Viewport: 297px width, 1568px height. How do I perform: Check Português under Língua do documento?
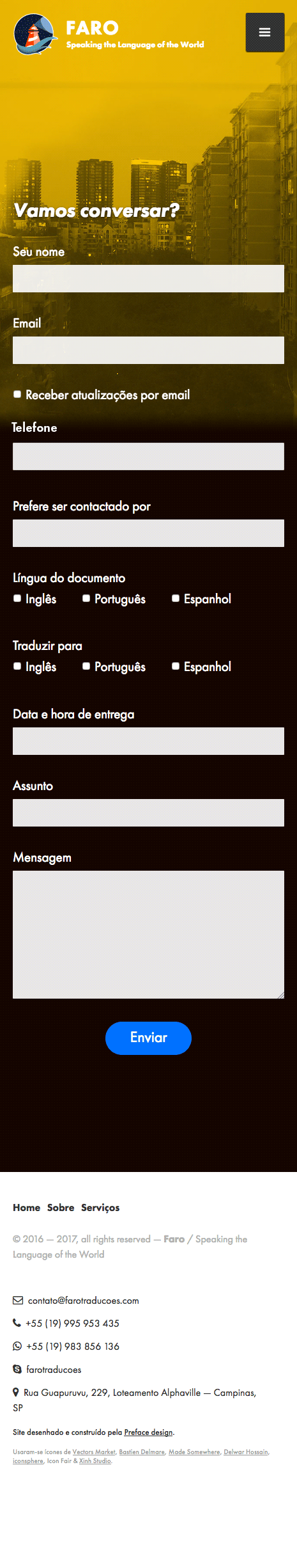(x=86, y=598)
